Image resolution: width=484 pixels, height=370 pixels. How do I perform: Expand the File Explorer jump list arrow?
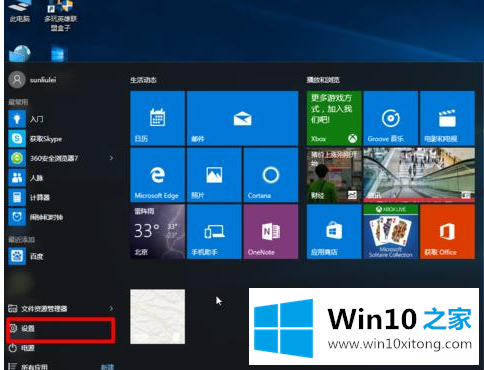tap(111, 309)
